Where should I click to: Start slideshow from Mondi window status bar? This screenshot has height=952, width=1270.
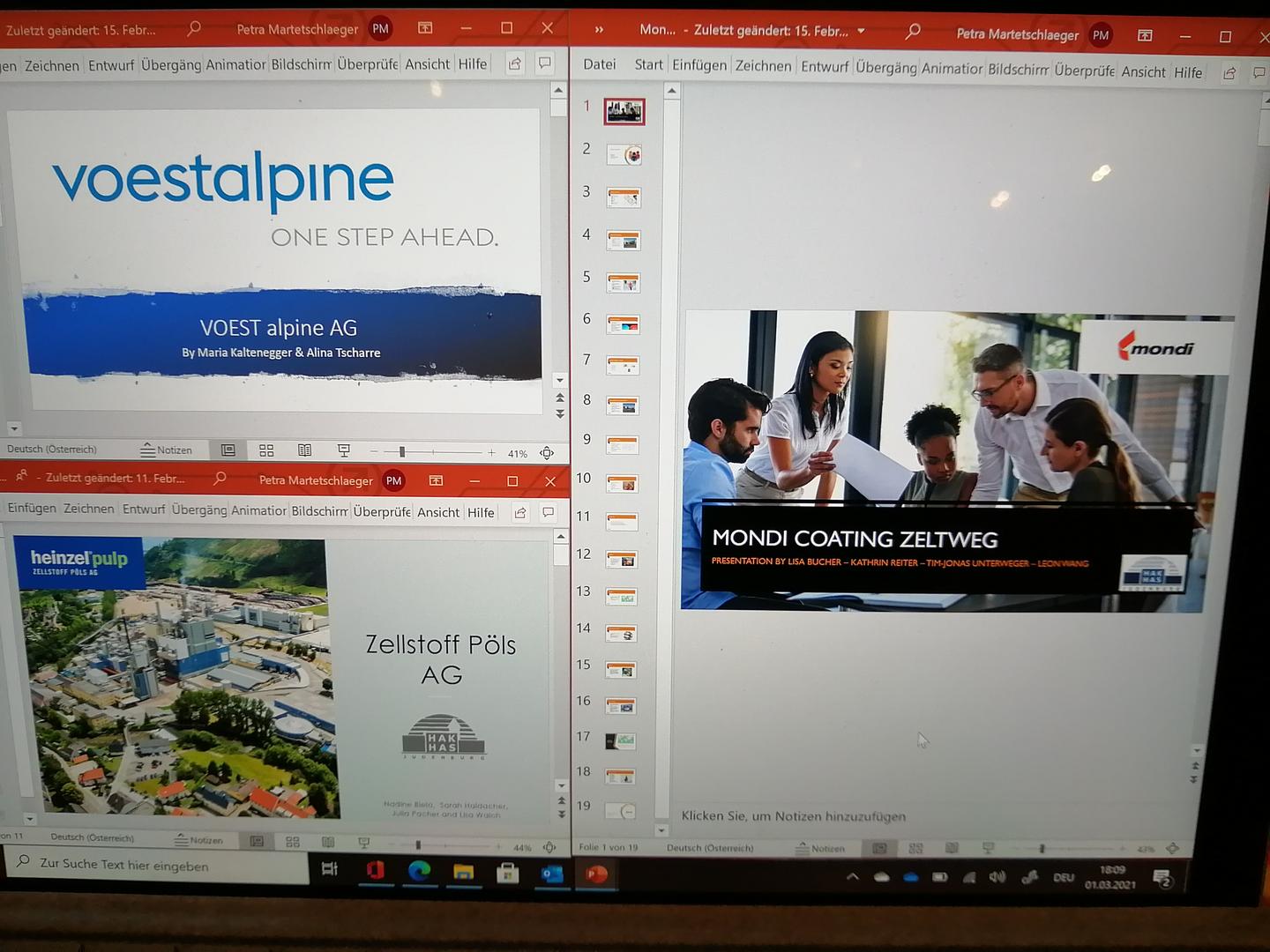click(988, 848)
